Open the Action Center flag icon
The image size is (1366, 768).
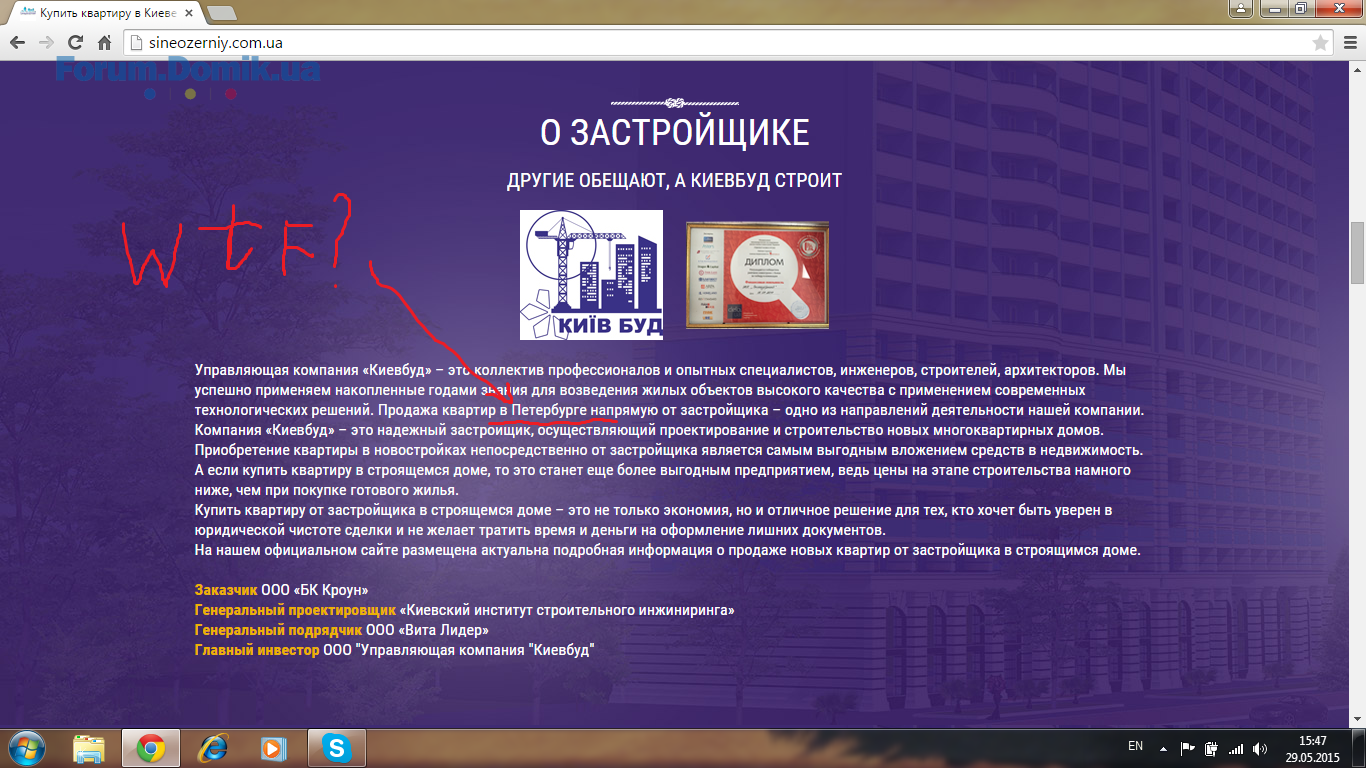[x=1188, y=748]
